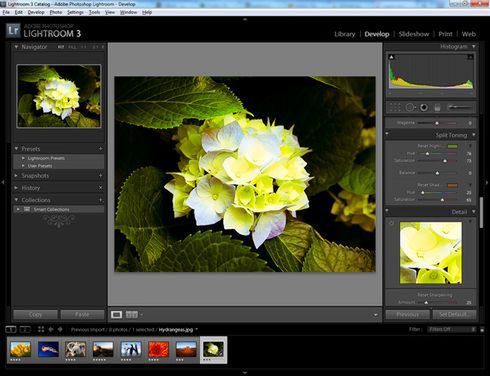Collapse the Navigator panel
The image size is (490, 376).
point(16,47)
